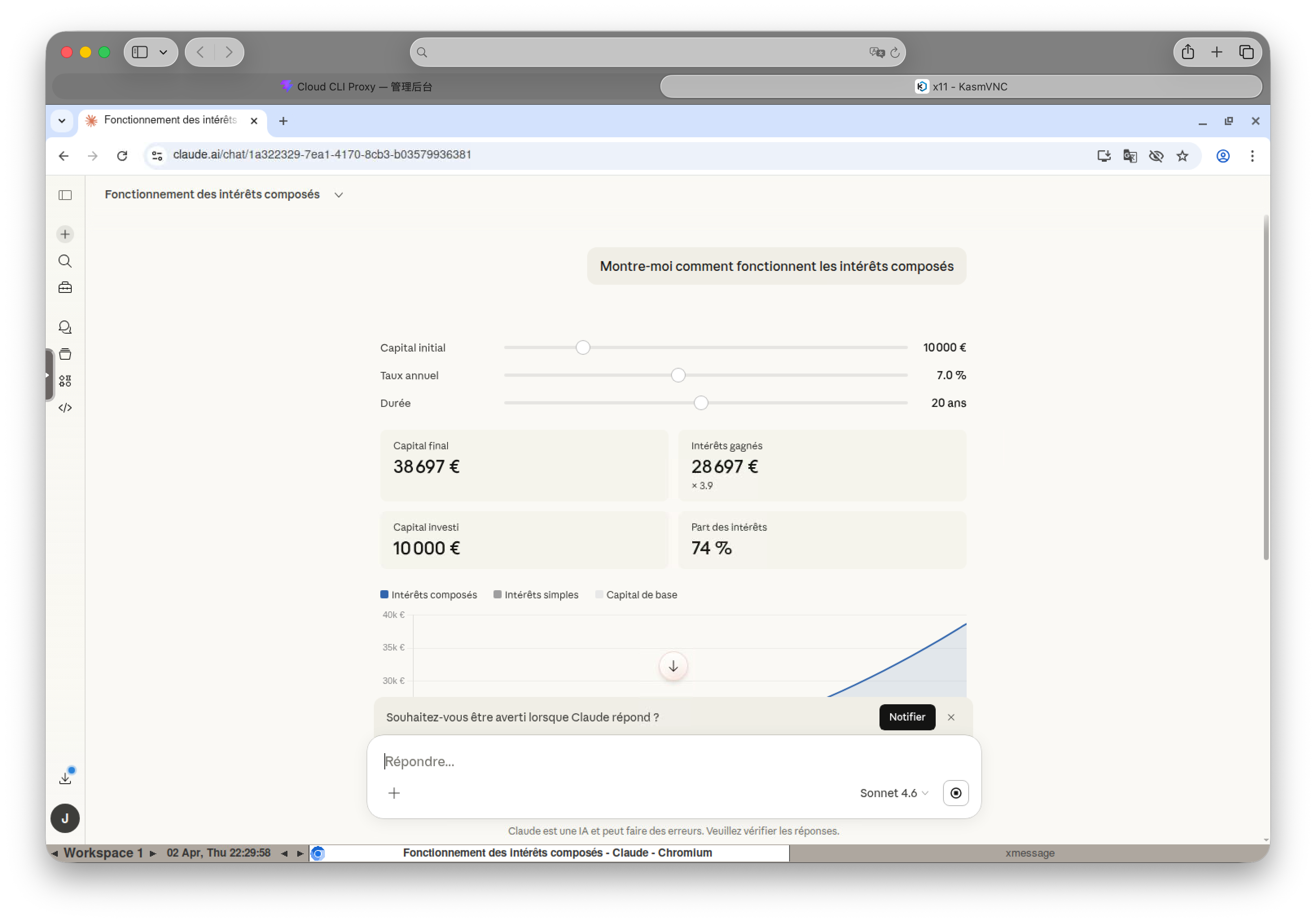Click the Intérêts simples legend entry

point(536,595)
